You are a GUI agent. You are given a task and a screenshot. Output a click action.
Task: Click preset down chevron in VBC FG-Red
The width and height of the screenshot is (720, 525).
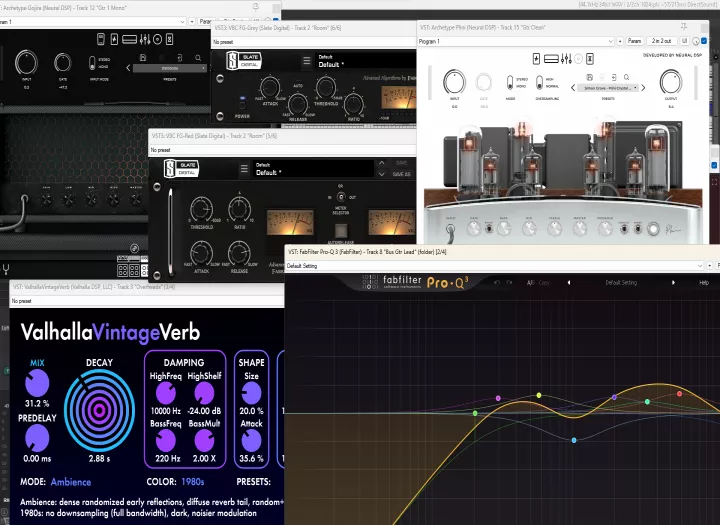coord(382,174)
